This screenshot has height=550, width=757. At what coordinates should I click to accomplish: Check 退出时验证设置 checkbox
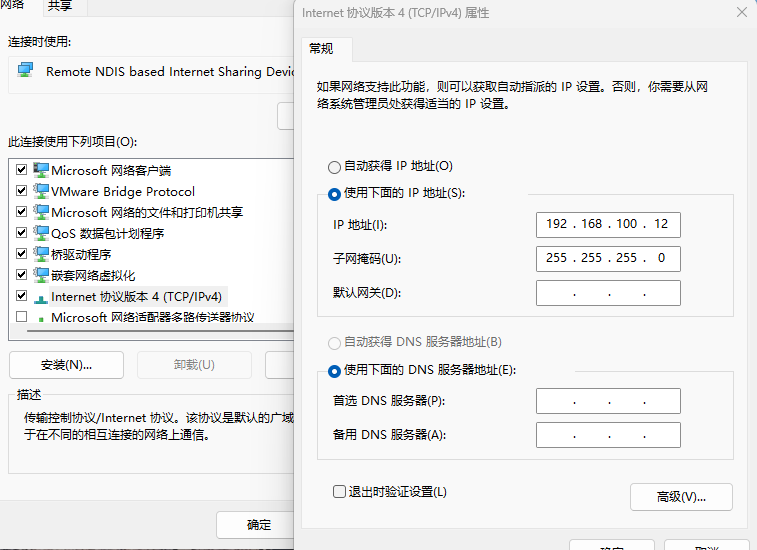[339, 492]
